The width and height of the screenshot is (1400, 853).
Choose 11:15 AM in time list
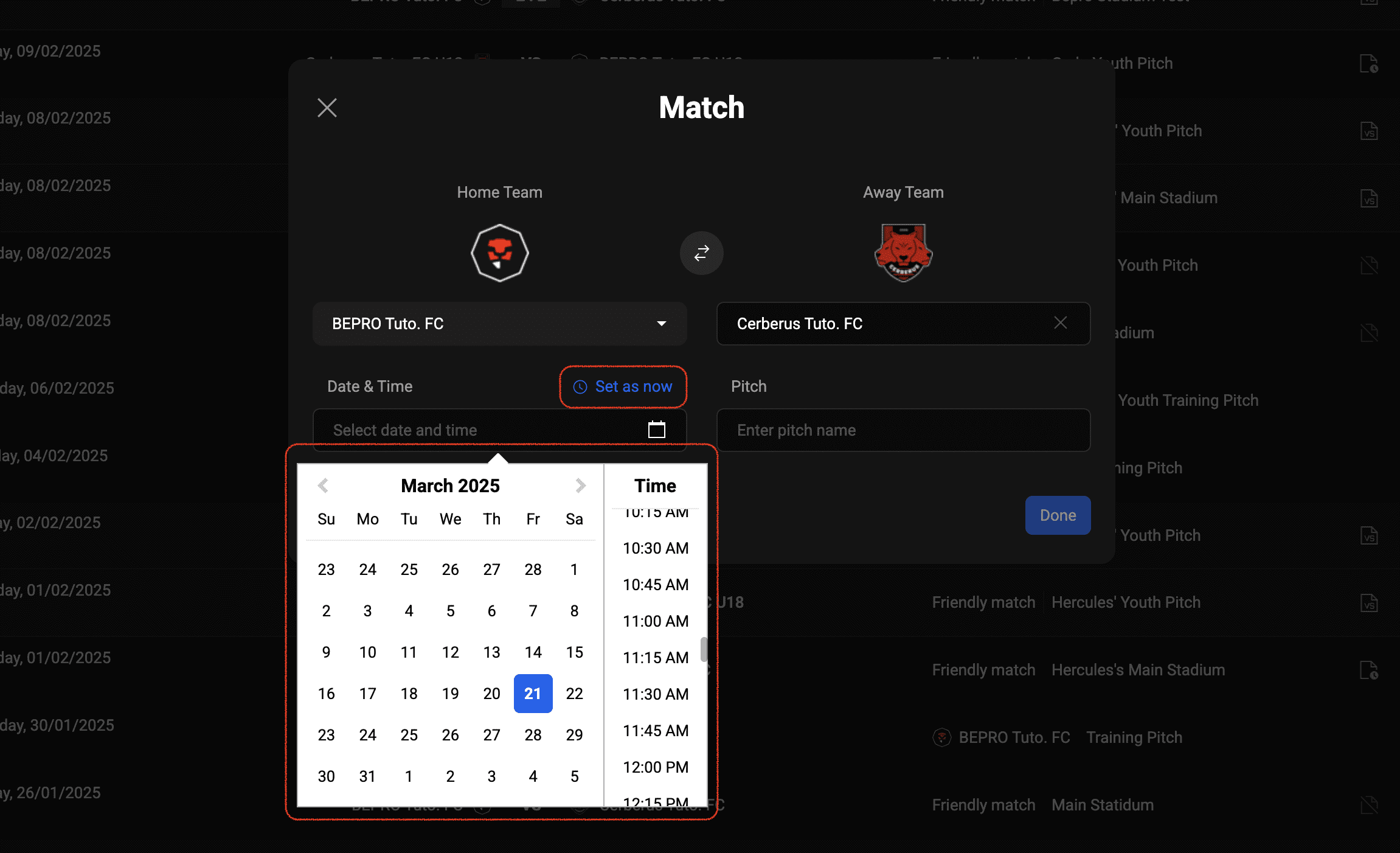point(656,658)
